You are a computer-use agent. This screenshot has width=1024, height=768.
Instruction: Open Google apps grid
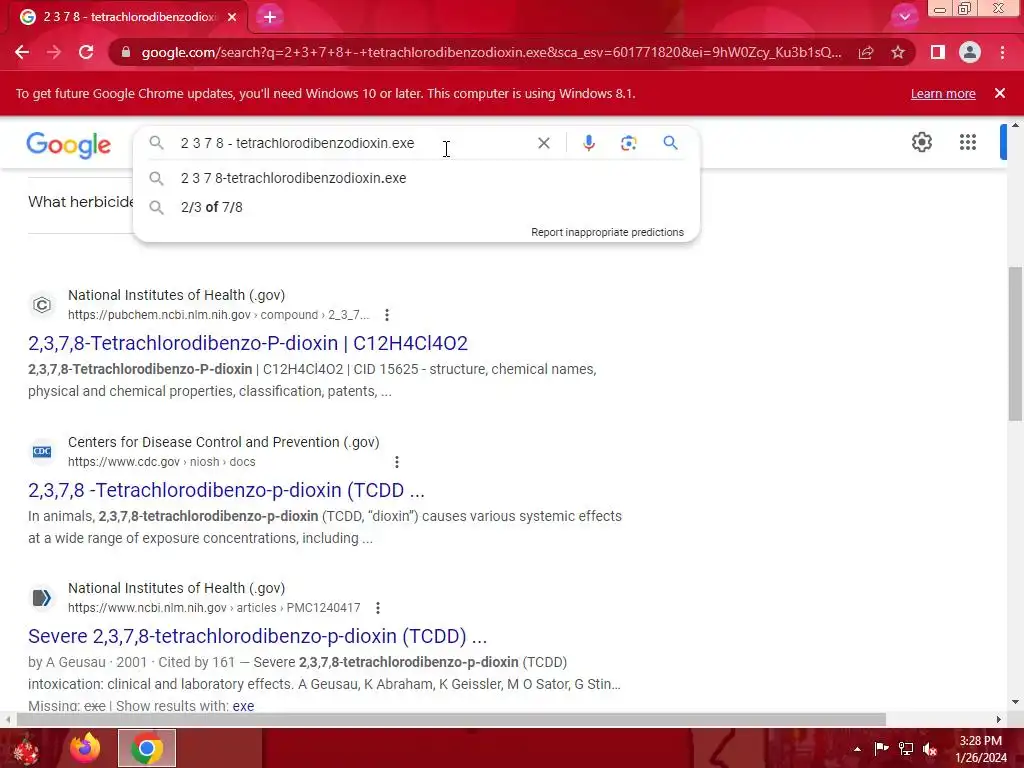point(967,142)
